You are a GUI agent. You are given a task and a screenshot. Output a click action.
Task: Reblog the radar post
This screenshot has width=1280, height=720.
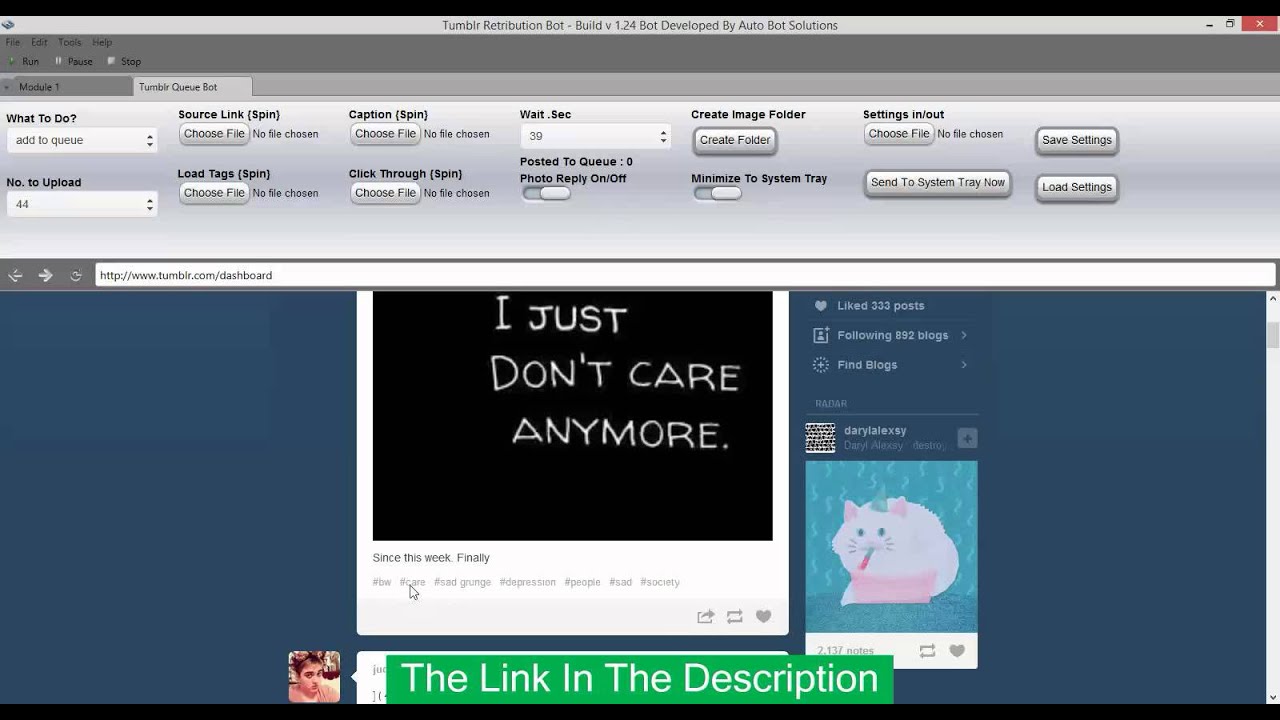coord(927,651)
